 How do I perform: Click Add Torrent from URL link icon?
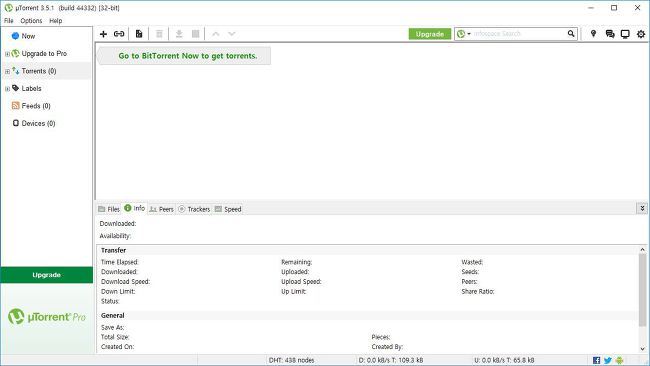click(x=119, y=34)
